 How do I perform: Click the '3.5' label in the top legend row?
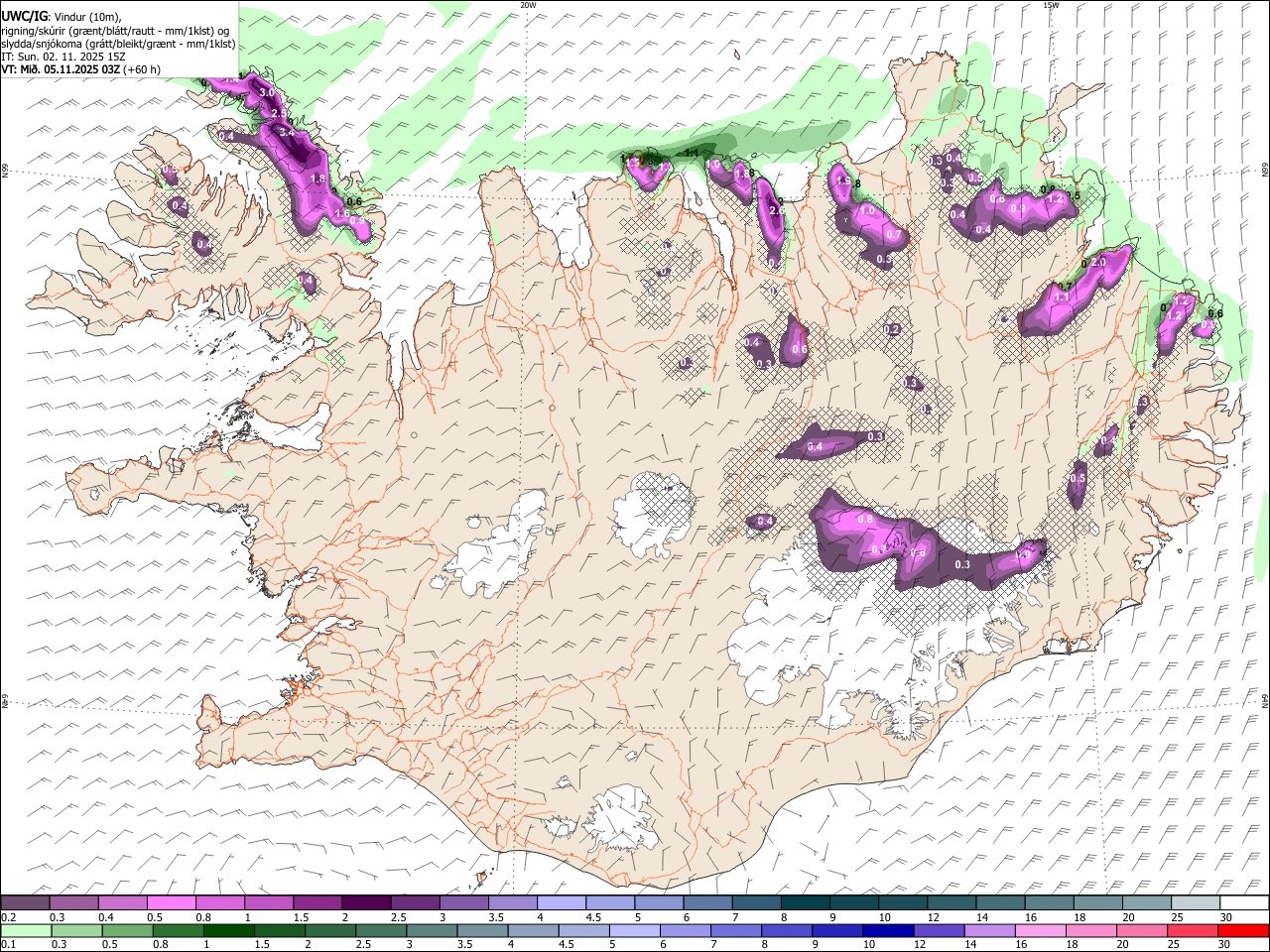pyautogui.click(x=495, y=917)
